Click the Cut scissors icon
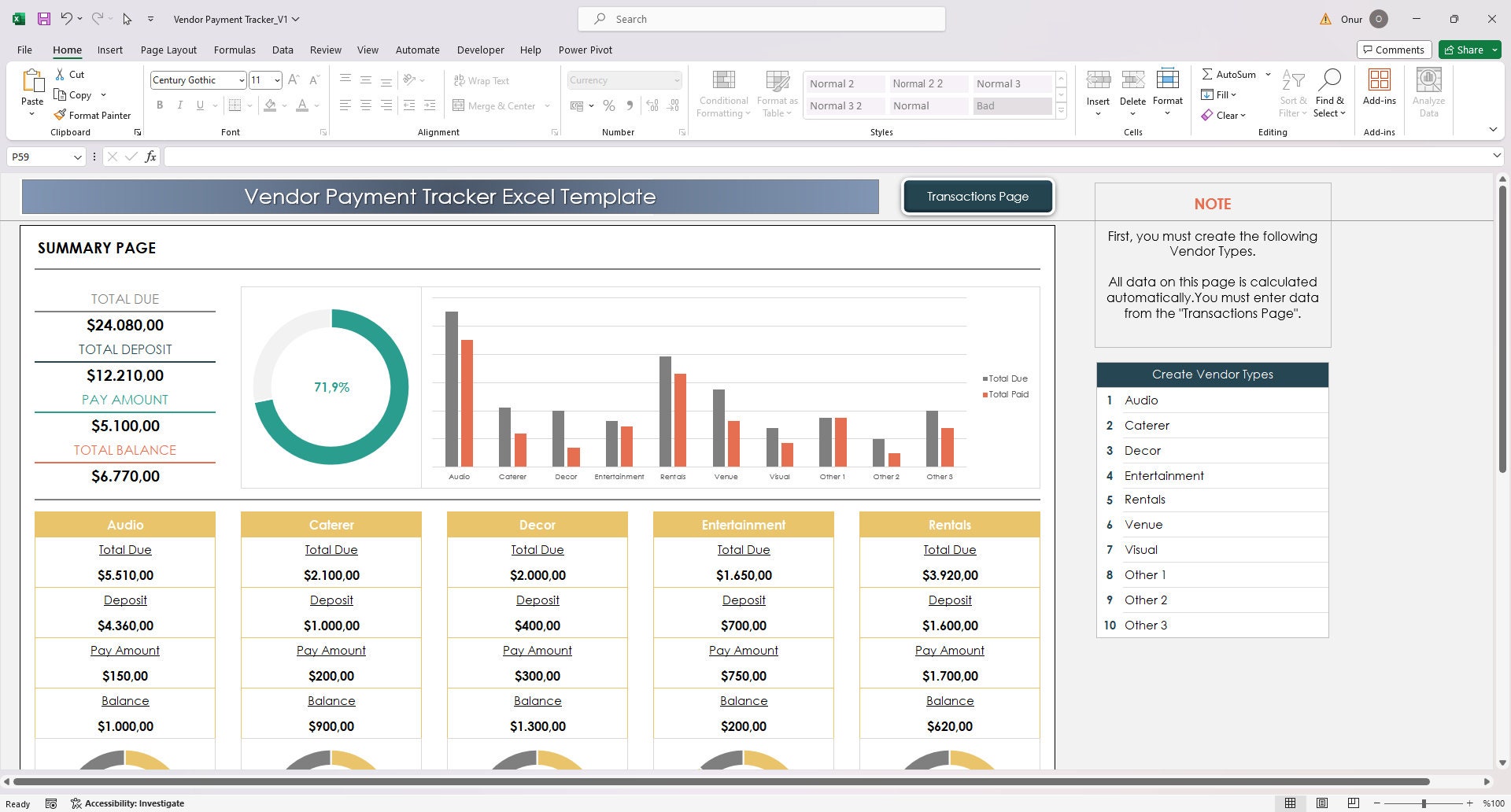Viewport: 1511px width, 812px height. click(61, 74)
